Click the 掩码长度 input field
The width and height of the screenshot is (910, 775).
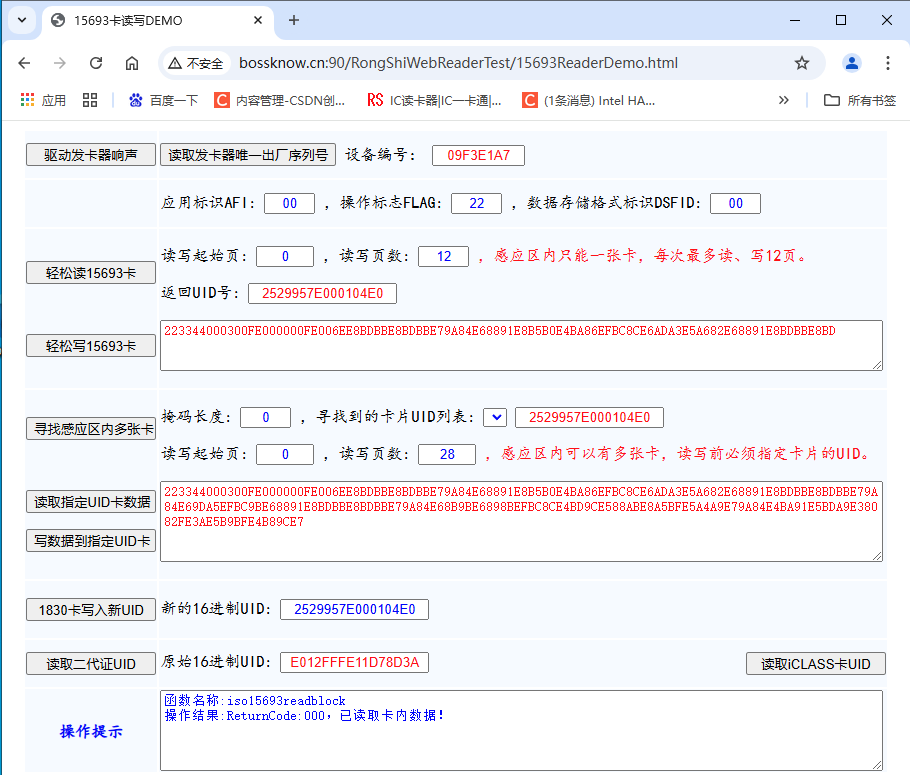pos(265,417)
